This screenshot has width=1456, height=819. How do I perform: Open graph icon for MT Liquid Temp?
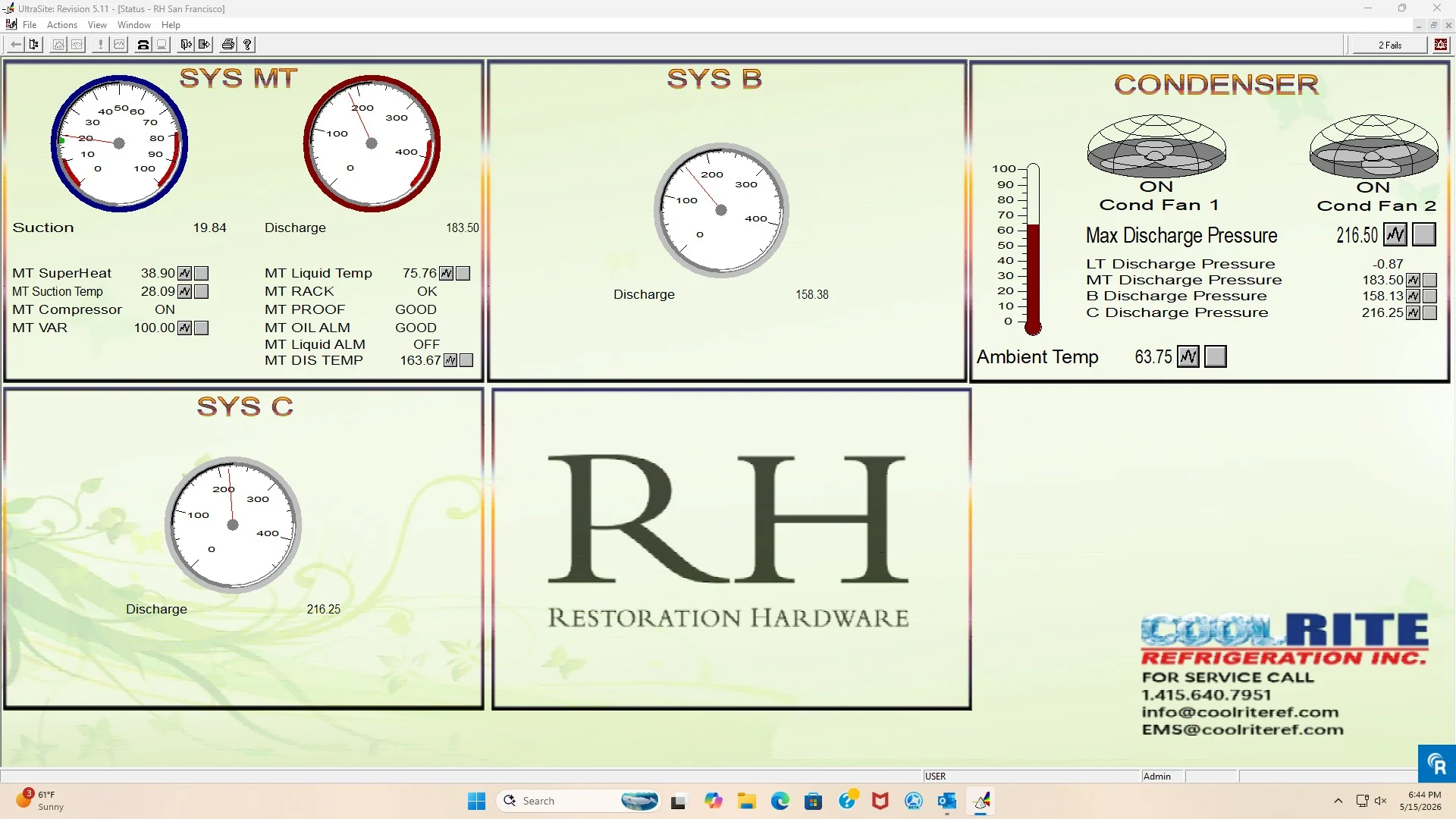[x=447, y=273]
